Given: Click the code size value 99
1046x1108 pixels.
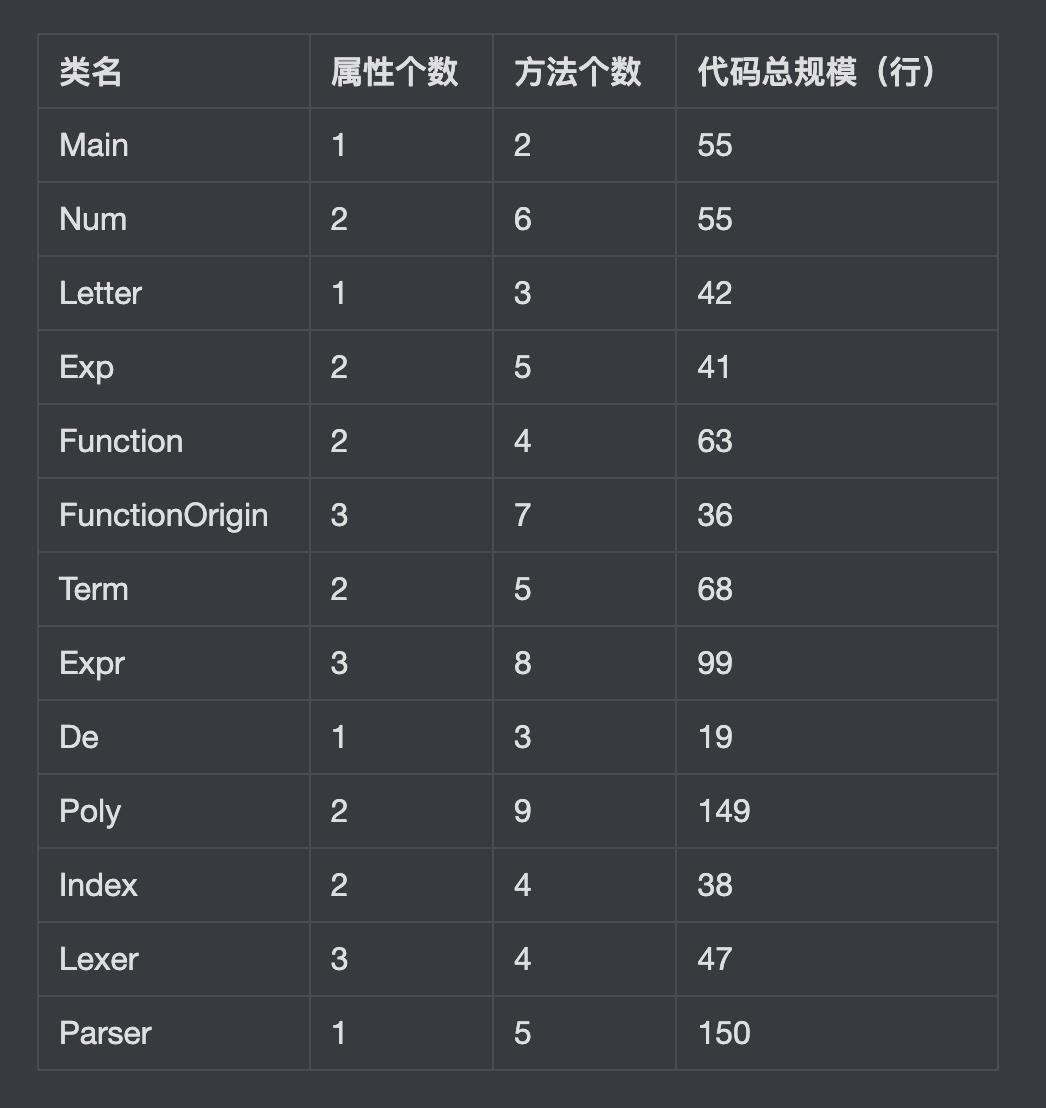Looking at the screenshot, I should point(715,664).
